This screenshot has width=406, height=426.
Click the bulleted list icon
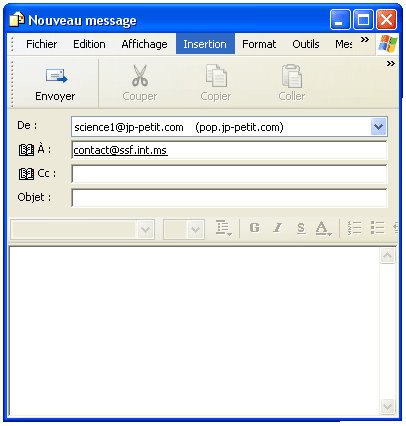pyautogui.click(x=378, y=228)
